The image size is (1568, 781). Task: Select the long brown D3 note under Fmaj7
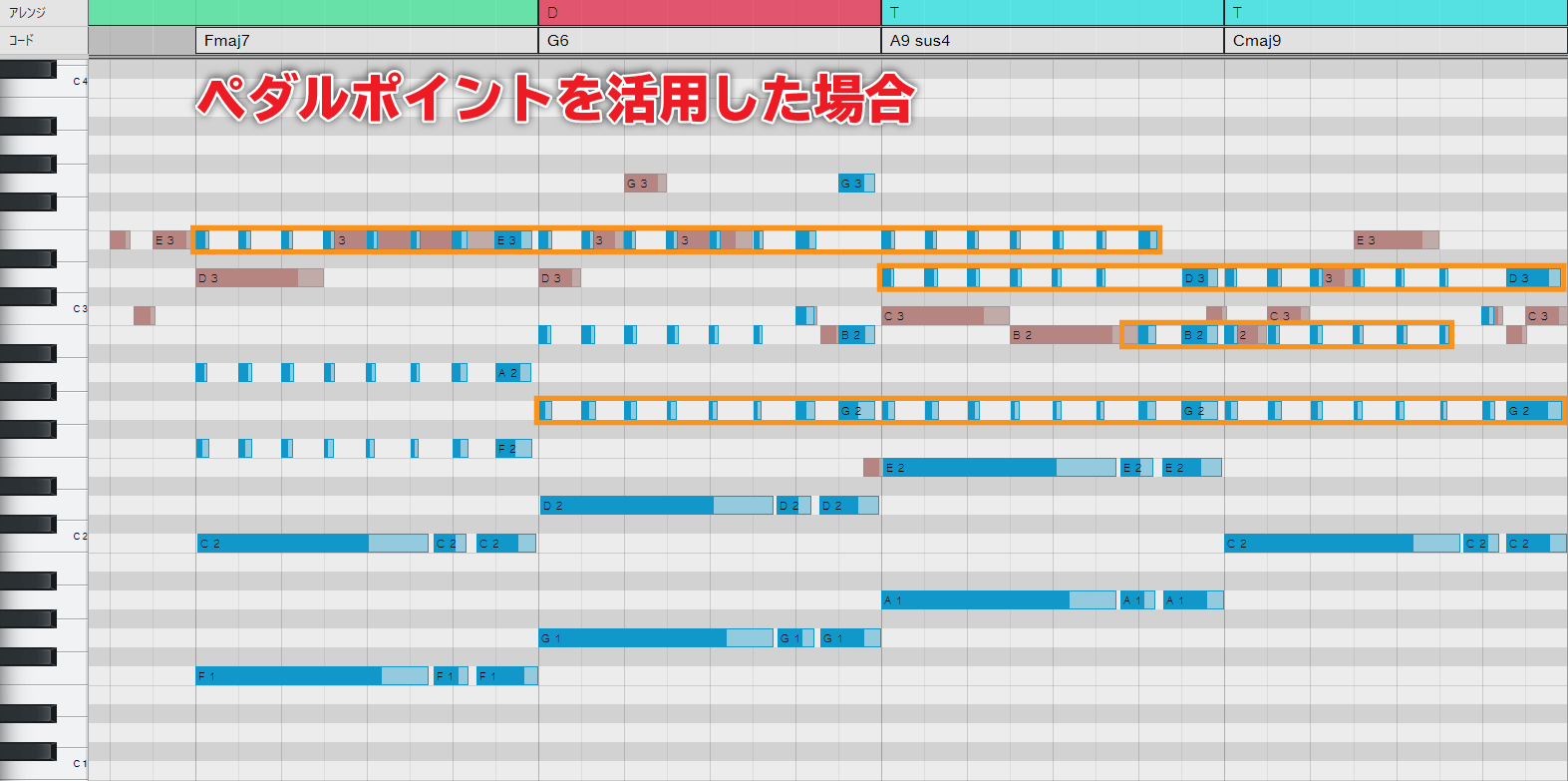[x=259, y=278]
